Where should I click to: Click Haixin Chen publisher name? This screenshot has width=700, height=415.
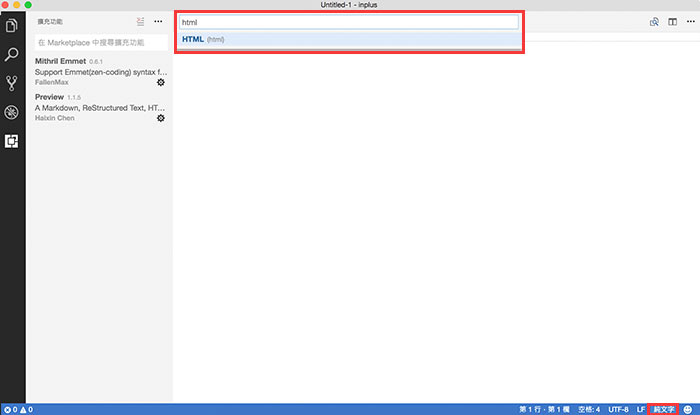(x=54, y=118)
